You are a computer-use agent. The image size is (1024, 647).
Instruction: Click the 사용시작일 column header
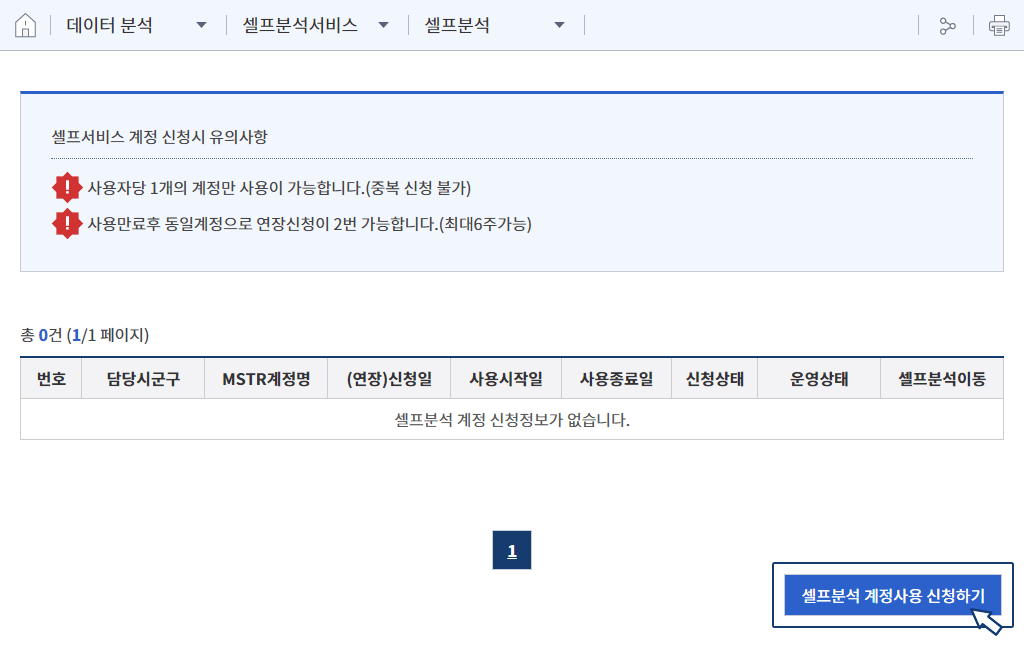[506, 379]
